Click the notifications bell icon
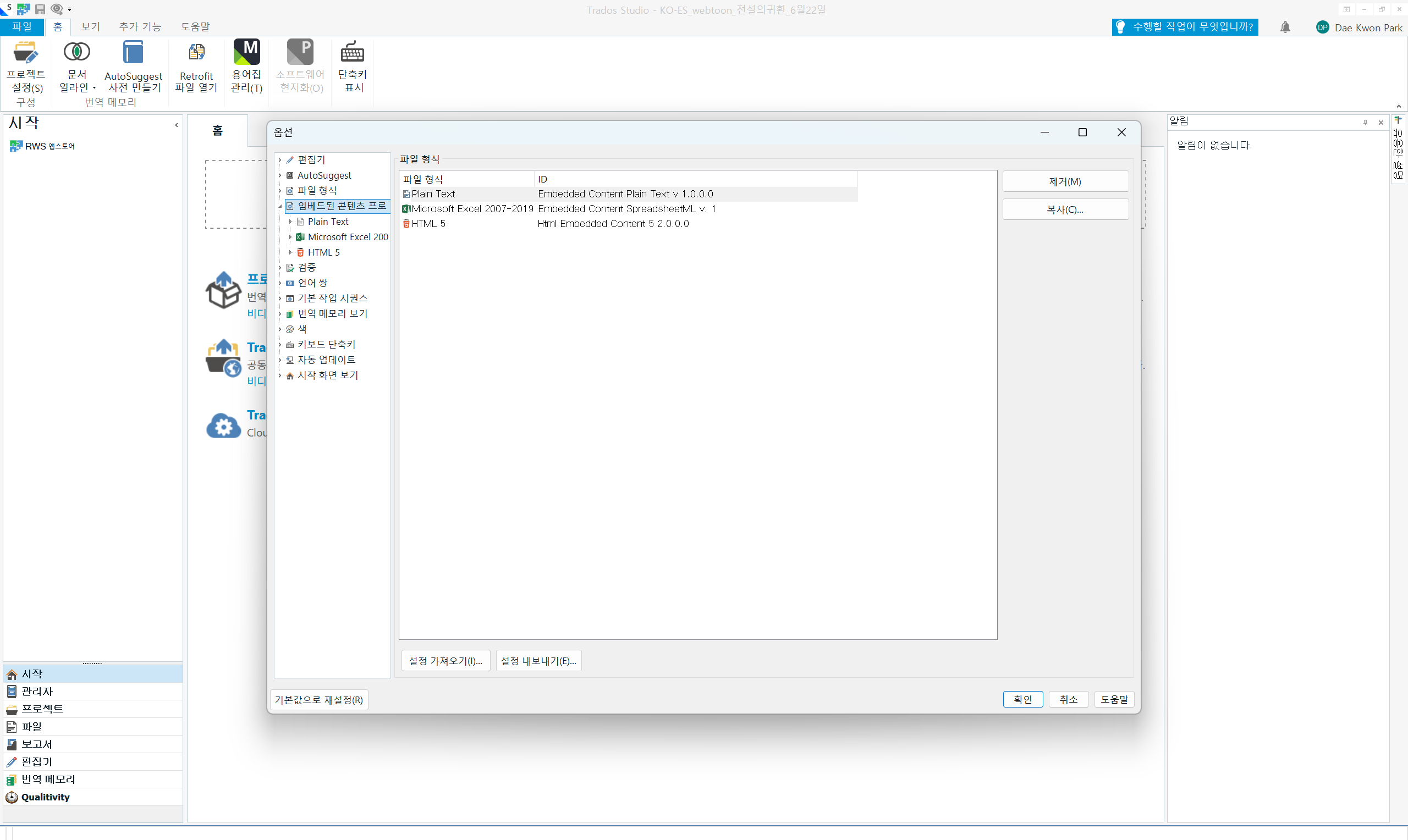1408x840 pixels. 1285,27
